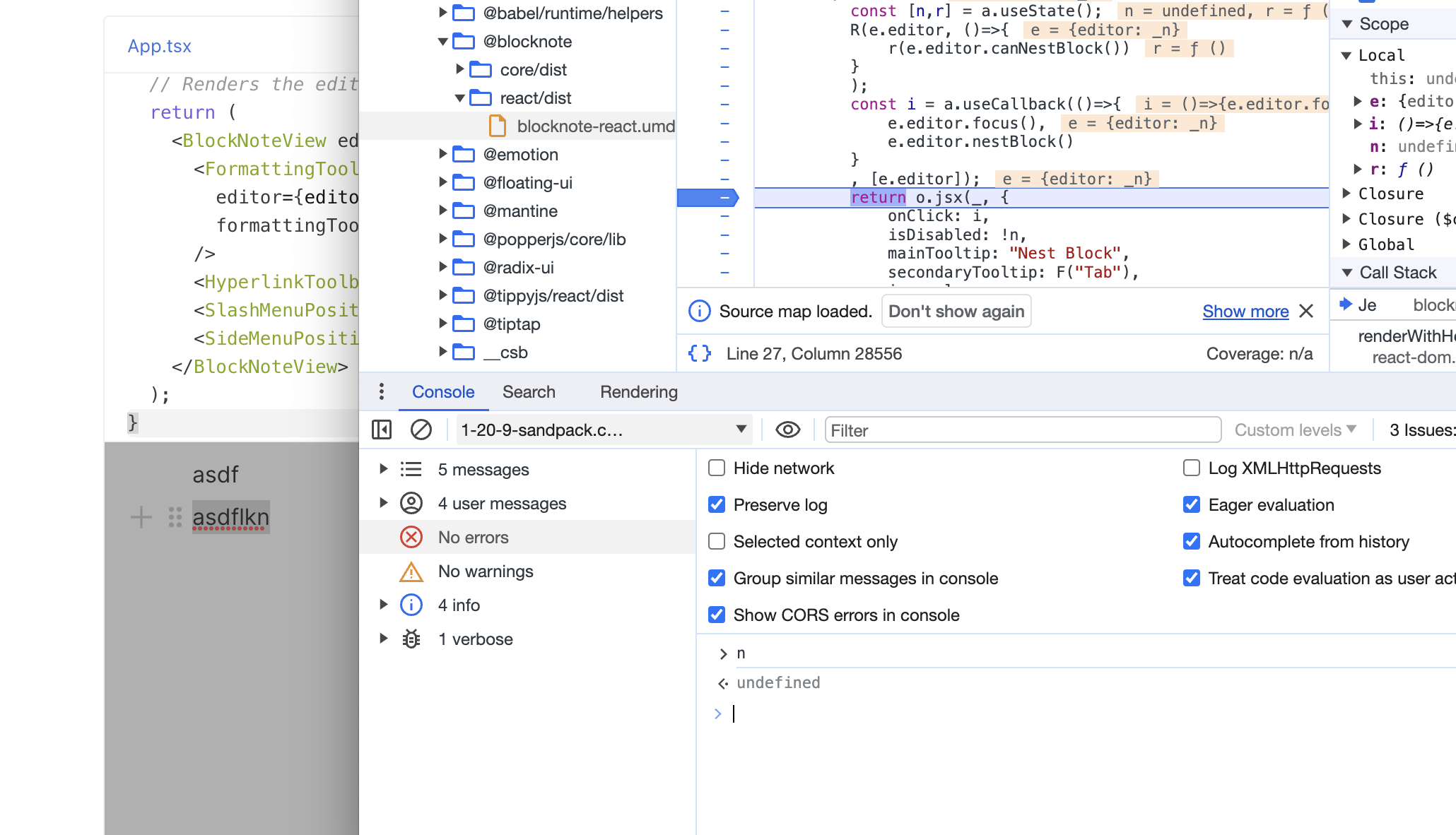Screen dimensions: 1456x835
Task: Click the info icon on Source map bar
Action: point(699,311)
